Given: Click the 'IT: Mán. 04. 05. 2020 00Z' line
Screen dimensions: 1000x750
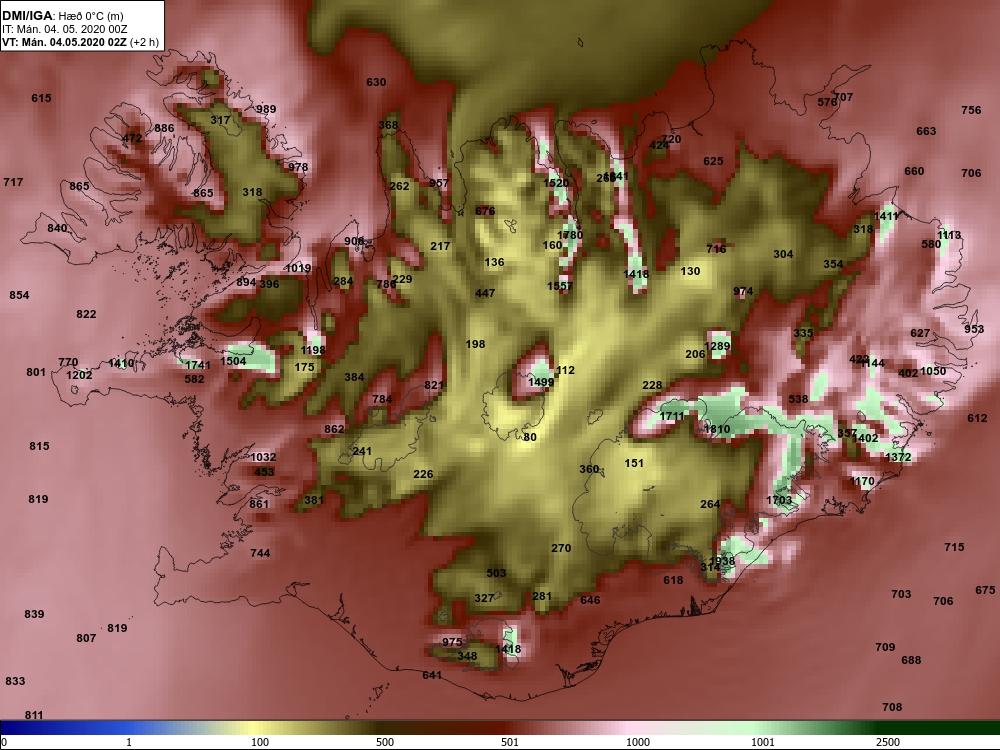Looking at the screenshot, I should [x=65, y=29].
